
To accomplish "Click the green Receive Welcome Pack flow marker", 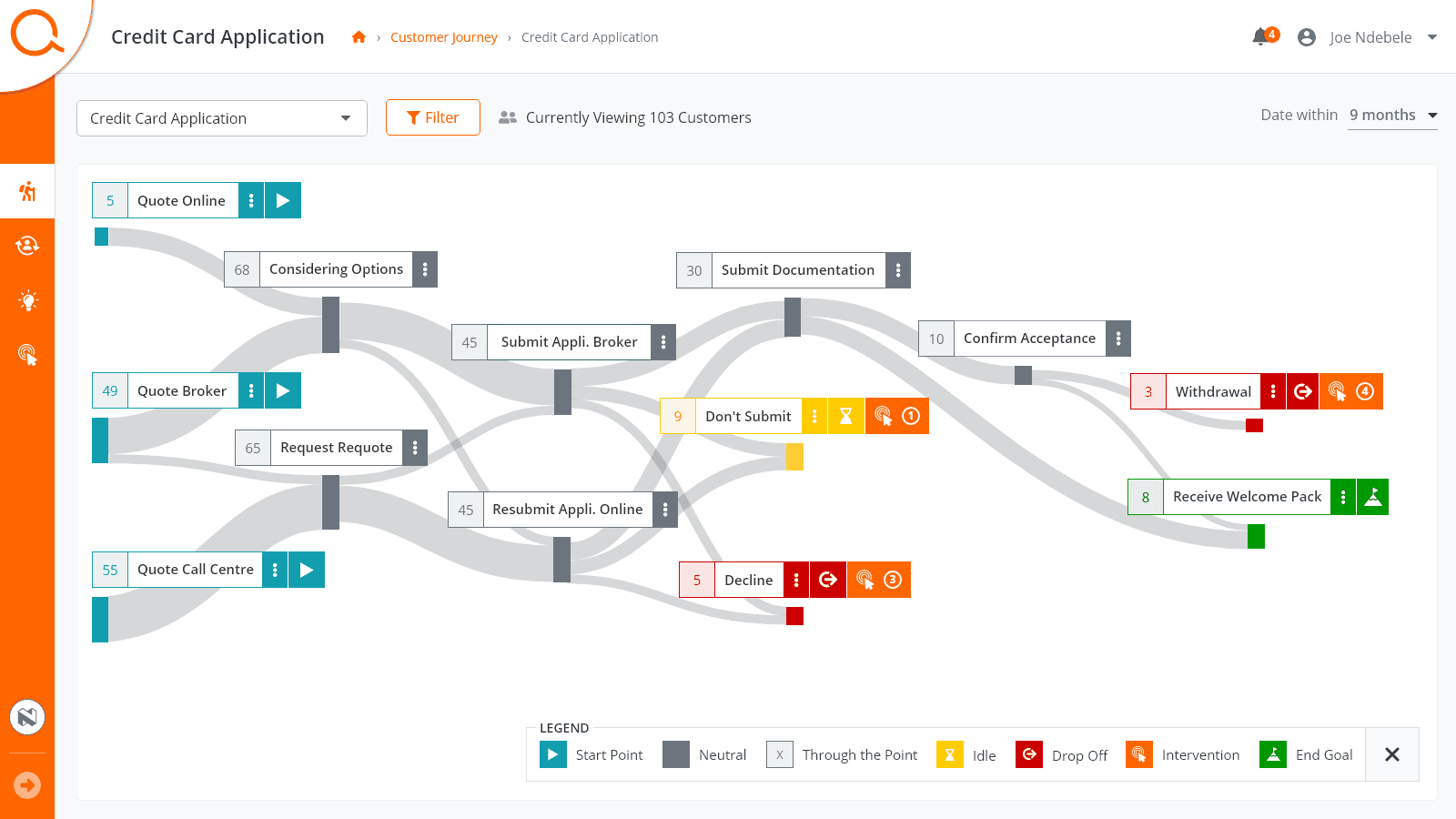I will (x=1256, y=536).
